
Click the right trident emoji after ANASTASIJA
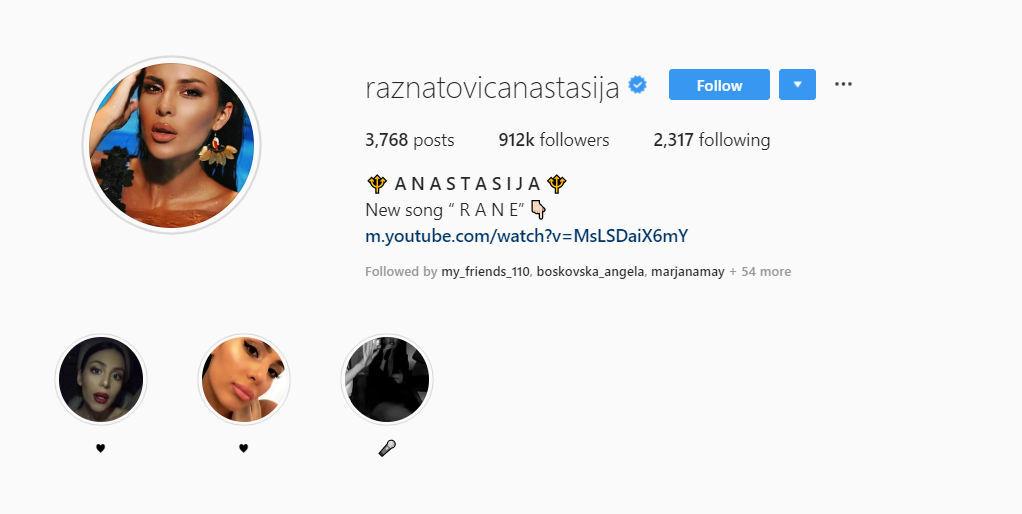(557, 184)
